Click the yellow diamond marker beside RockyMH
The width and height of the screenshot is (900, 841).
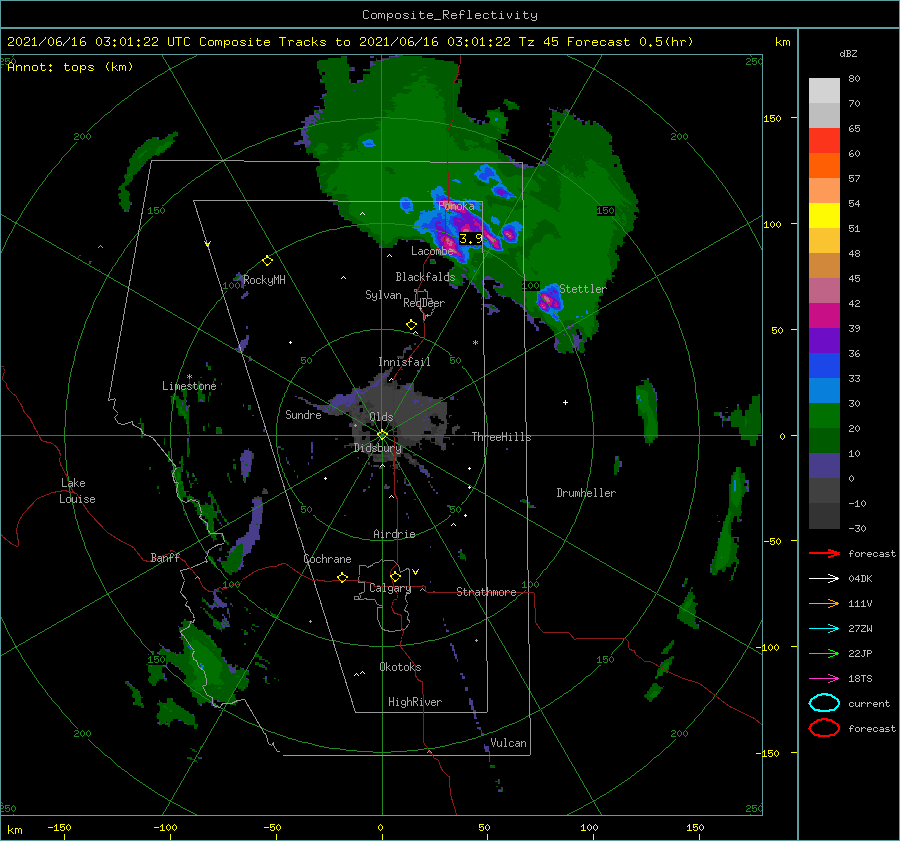pos(267,261)
